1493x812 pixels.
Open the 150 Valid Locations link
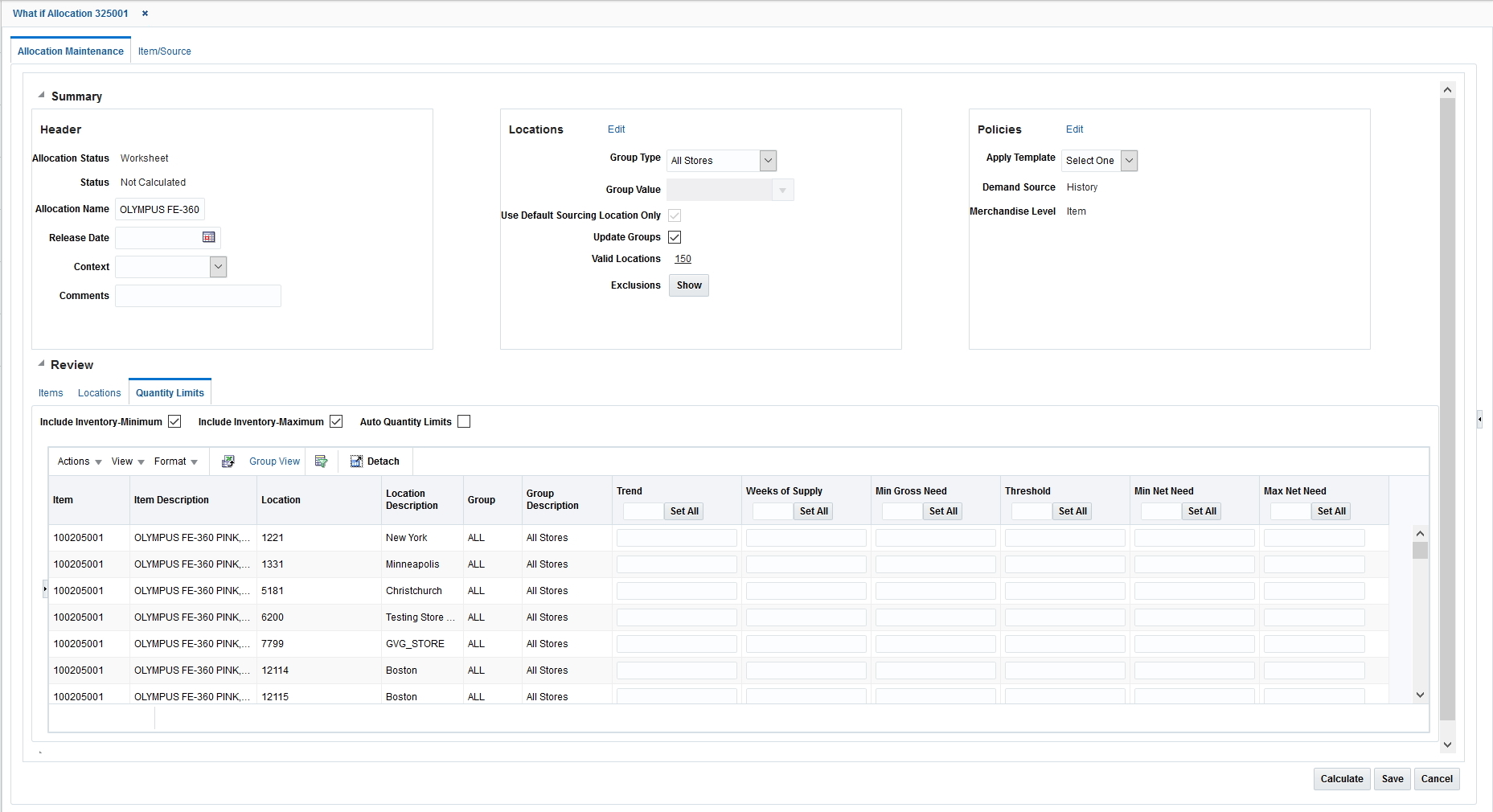683,259
